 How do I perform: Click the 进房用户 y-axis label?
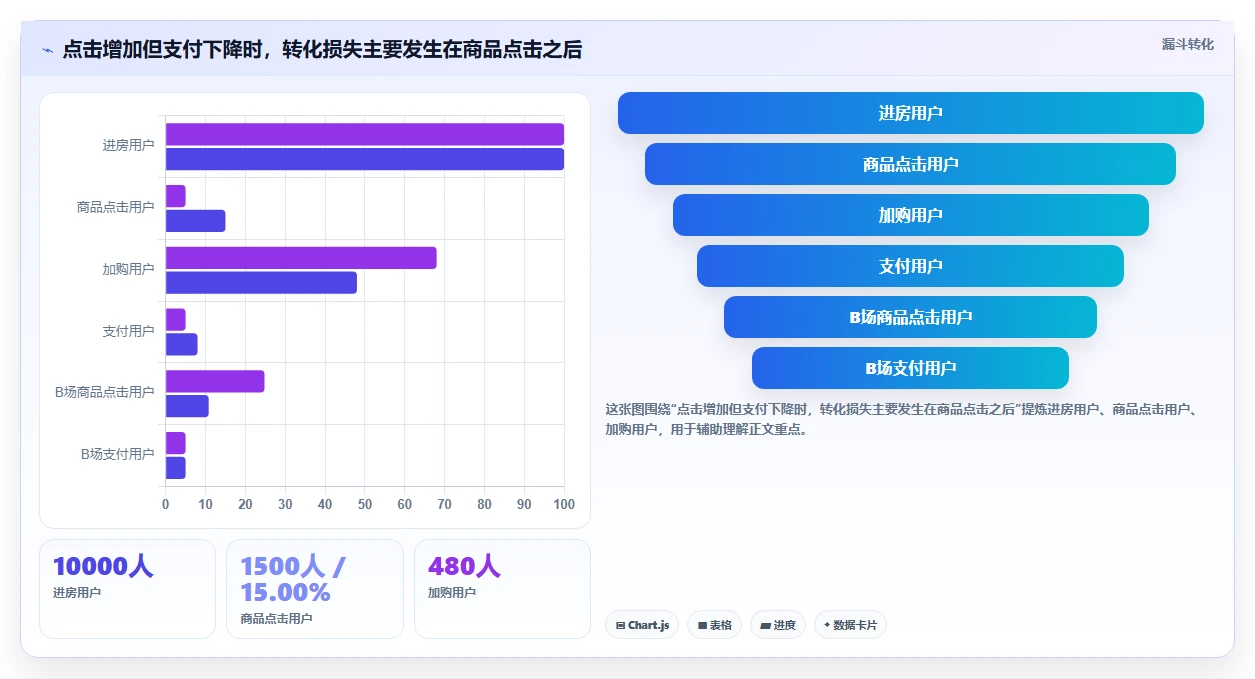pyautogui.click(x=128, y=146)
